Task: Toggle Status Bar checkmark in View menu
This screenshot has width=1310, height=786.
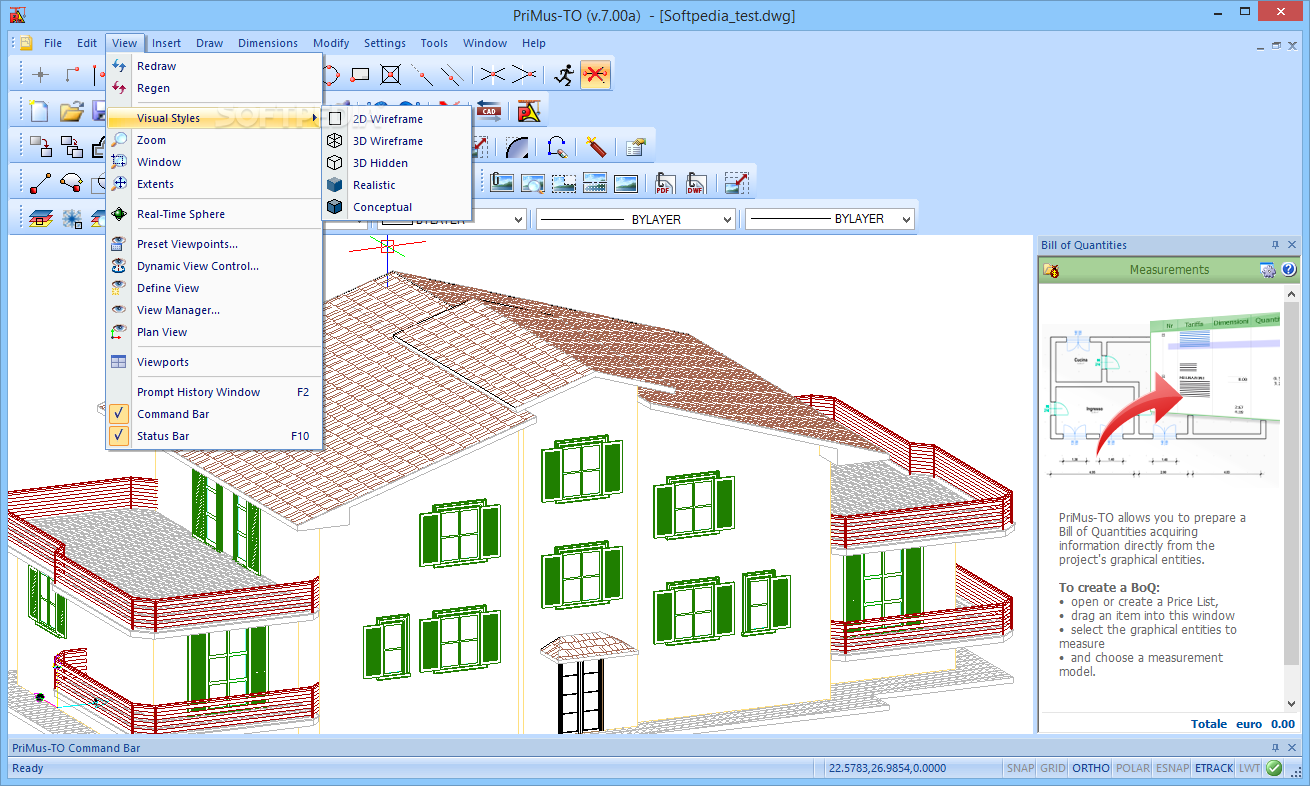Action: click(119, 436)
